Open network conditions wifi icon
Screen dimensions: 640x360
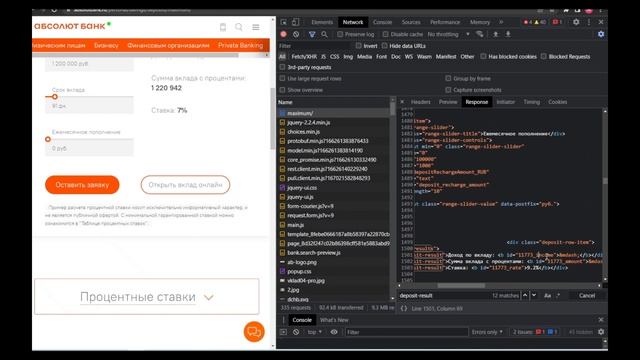coord(480,34)
